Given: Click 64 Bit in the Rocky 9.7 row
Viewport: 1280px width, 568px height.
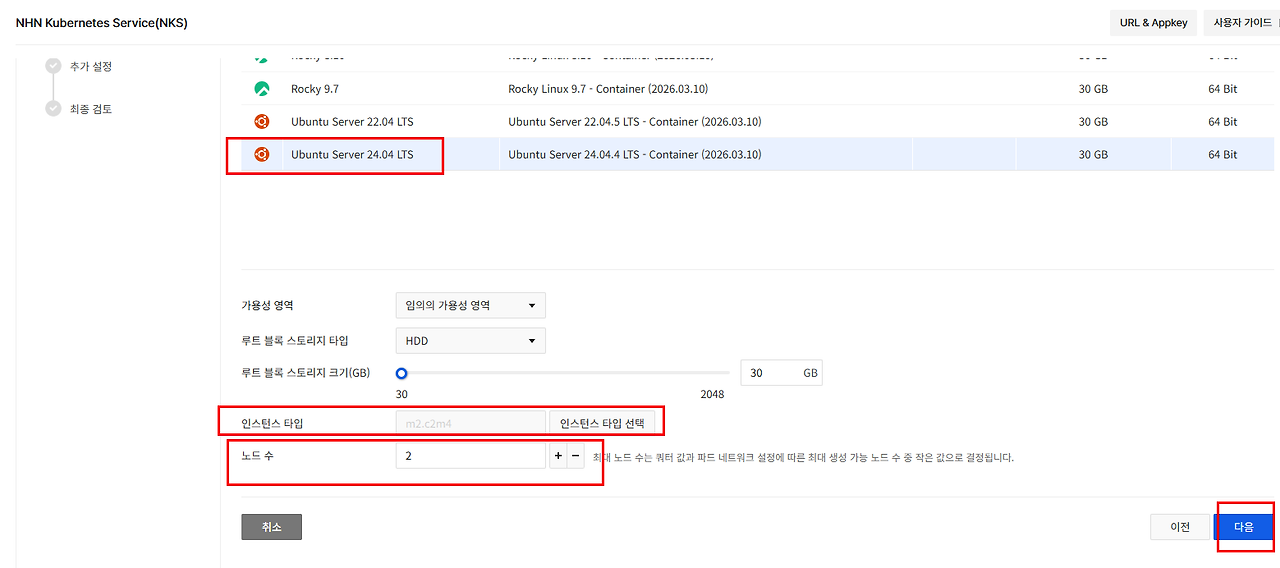Looking at the screenshot, I should (x=1222, y=89).
